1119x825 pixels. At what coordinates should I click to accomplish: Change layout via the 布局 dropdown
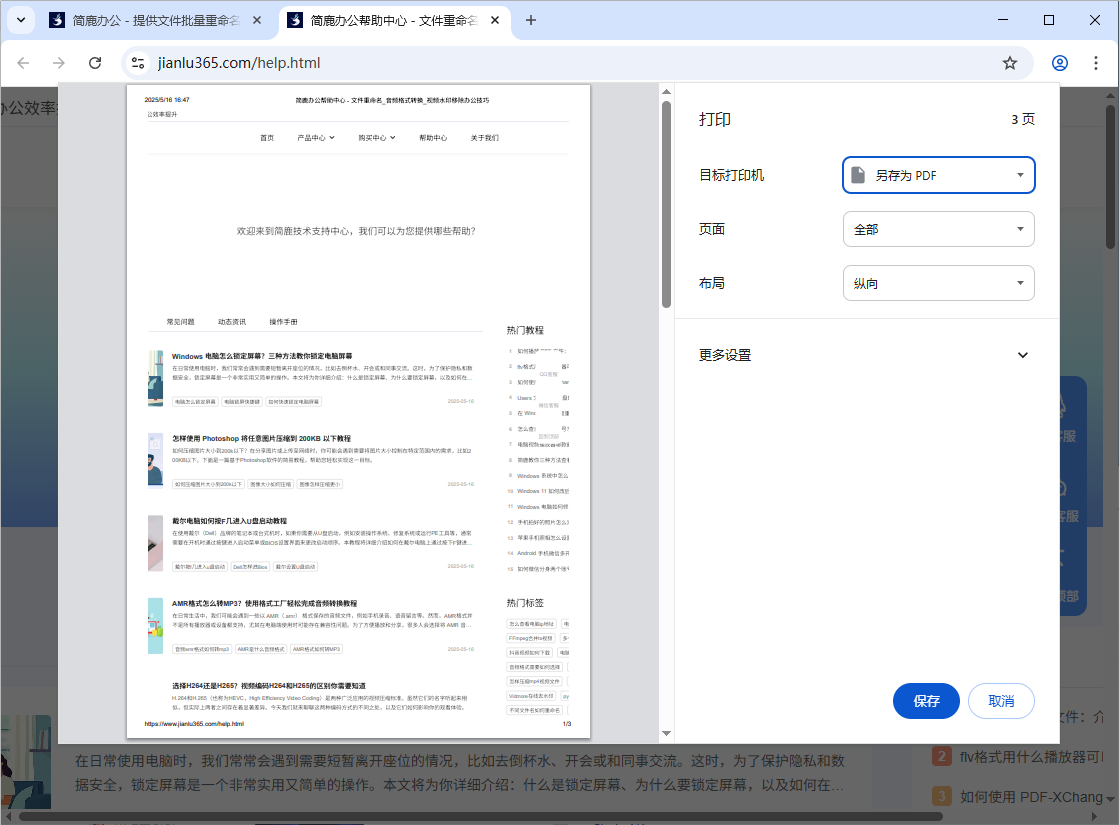point(938,283)
